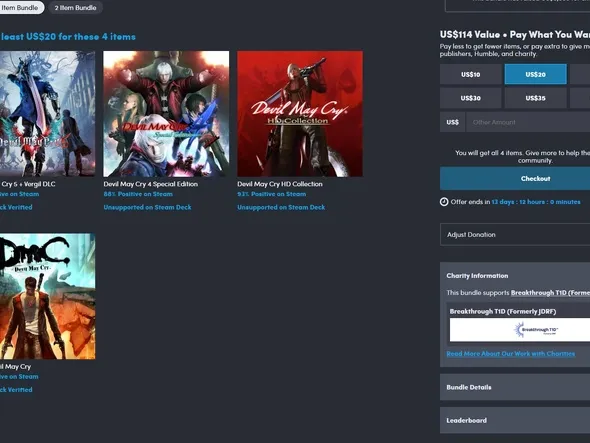590x443 pixels.
Task: Switch to the 4 Item Bundle tab
Action: [x=20, y=8]
